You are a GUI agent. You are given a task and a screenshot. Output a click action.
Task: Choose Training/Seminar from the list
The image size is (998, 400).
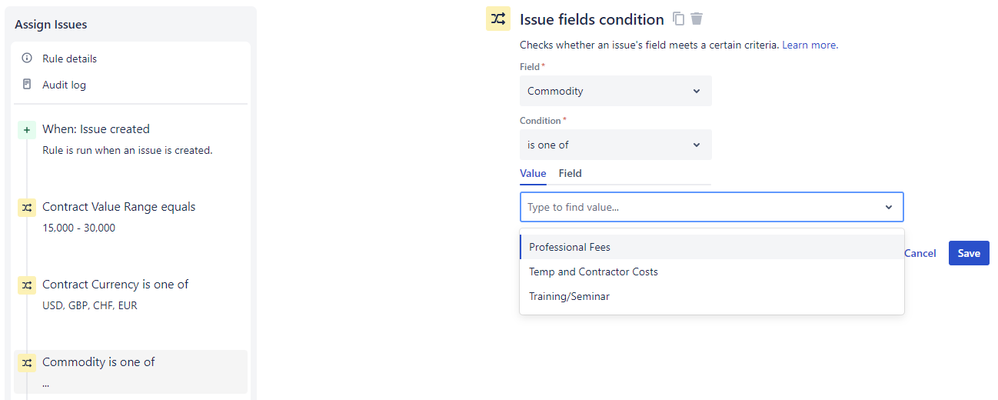tap(569, 297)
